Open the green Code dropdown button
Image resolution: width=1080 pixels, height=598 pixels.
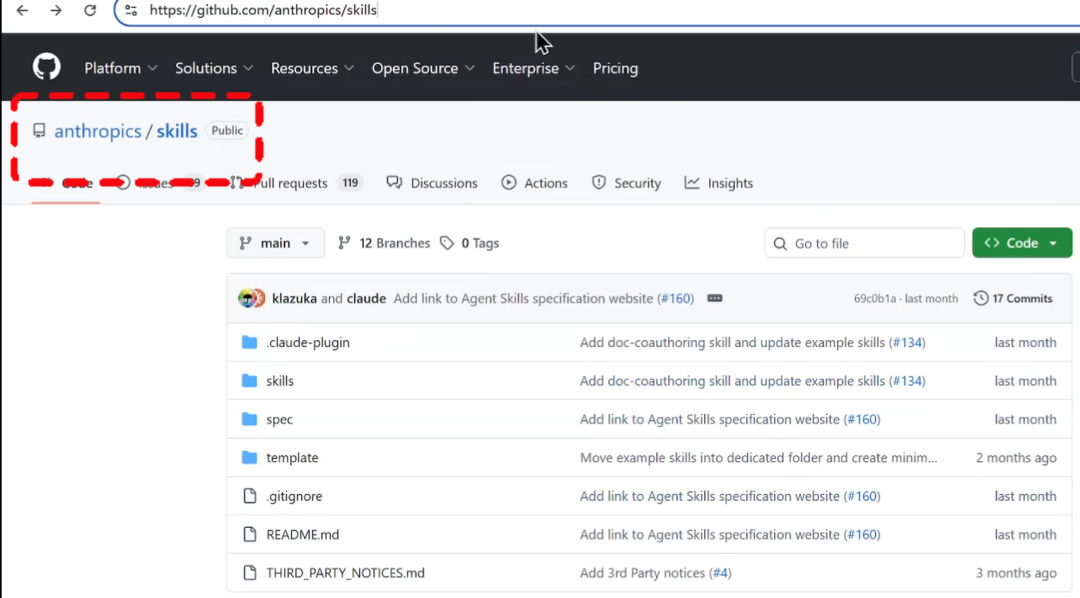point(1022,243)
